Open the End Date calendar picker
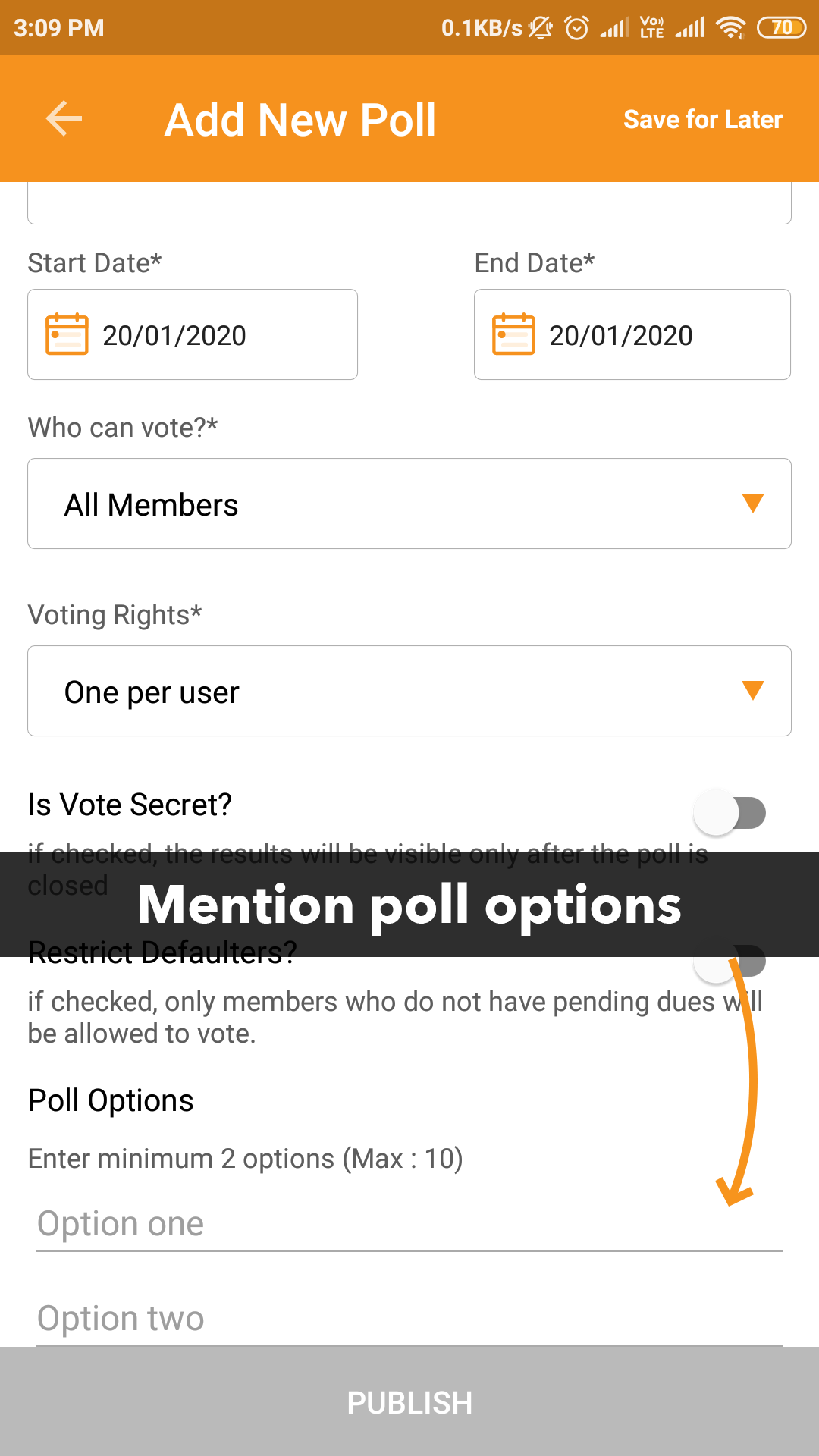 [x=632, y=334]
